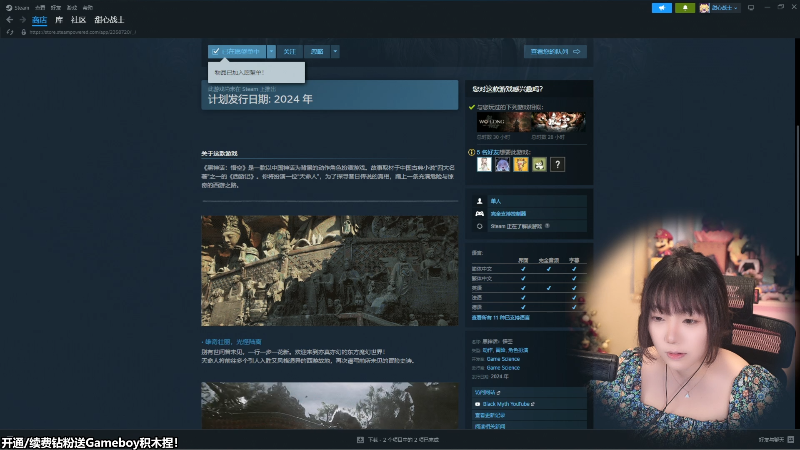Switch to the 社区 tab
This screenshot has width=800, height=450.
click(x=79, y=20)
